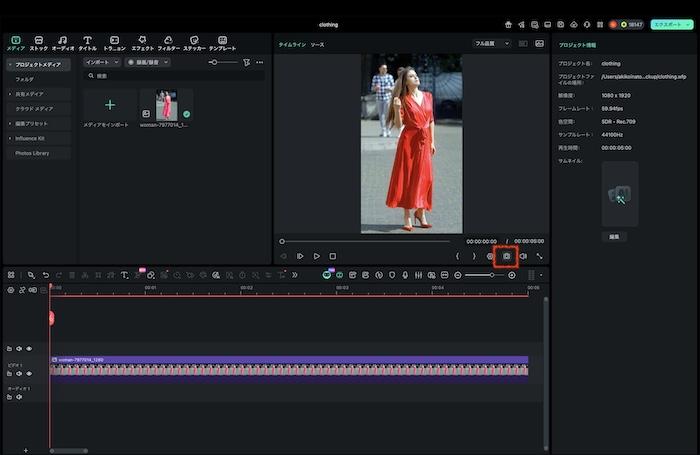Click the fullscreen expand icon in preview

[539, 256]
